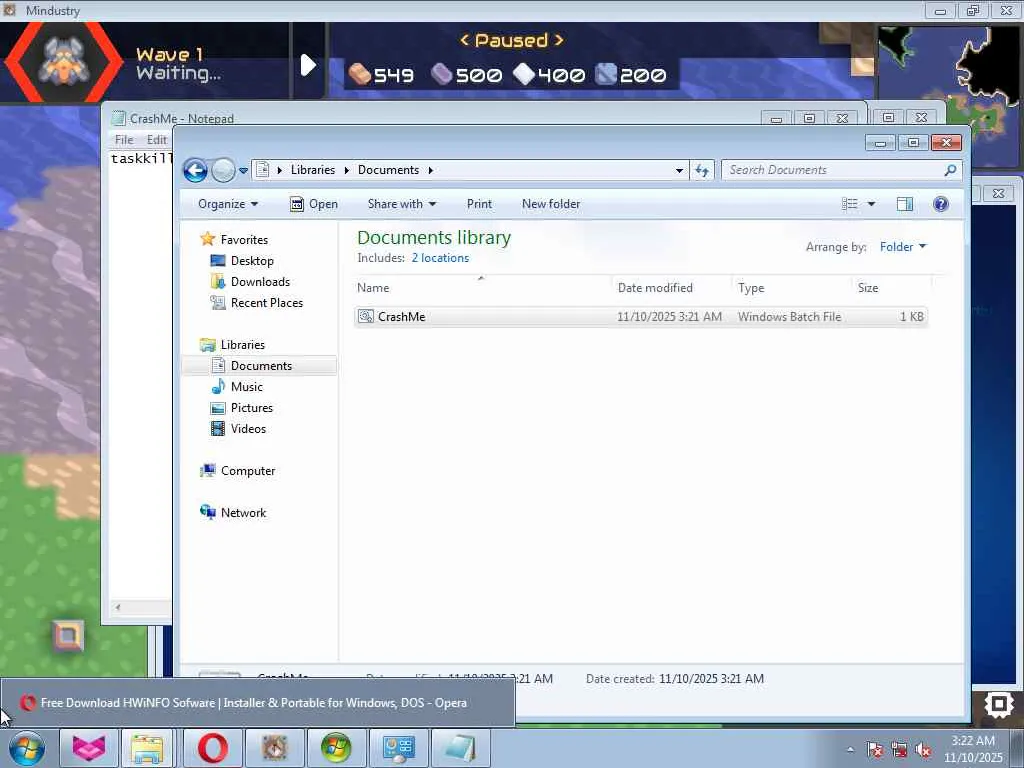The height and width of the screenshot is (768, 1024).
Task: Switch to Notepad in the taskbar
Action: click(460, 748)
